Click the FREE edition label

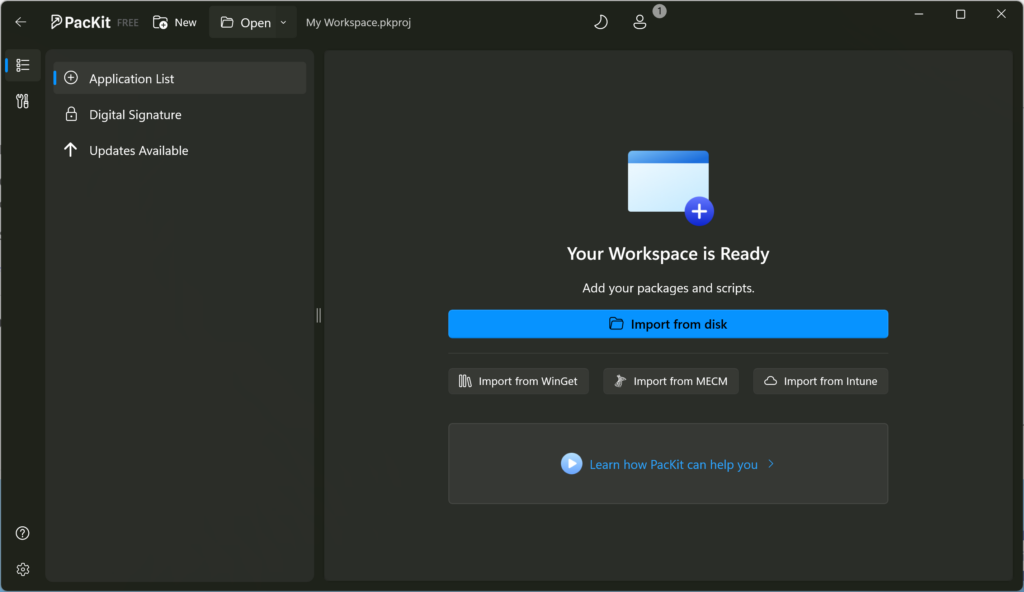click(x=128, y=23)
